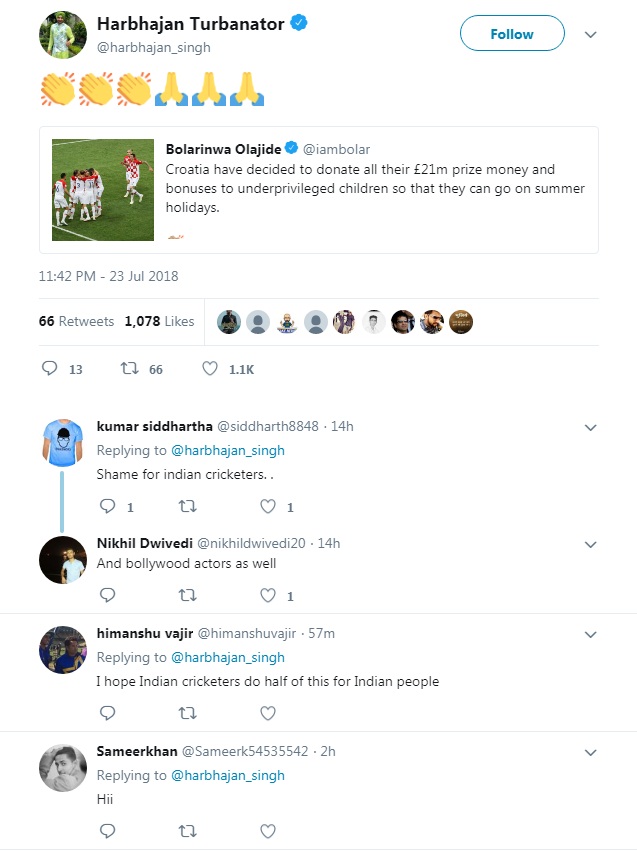Reply to Harbhajan's main tweet
This screenshot has height=851, width=637.
pyautogui.click(x=51, y=369)
